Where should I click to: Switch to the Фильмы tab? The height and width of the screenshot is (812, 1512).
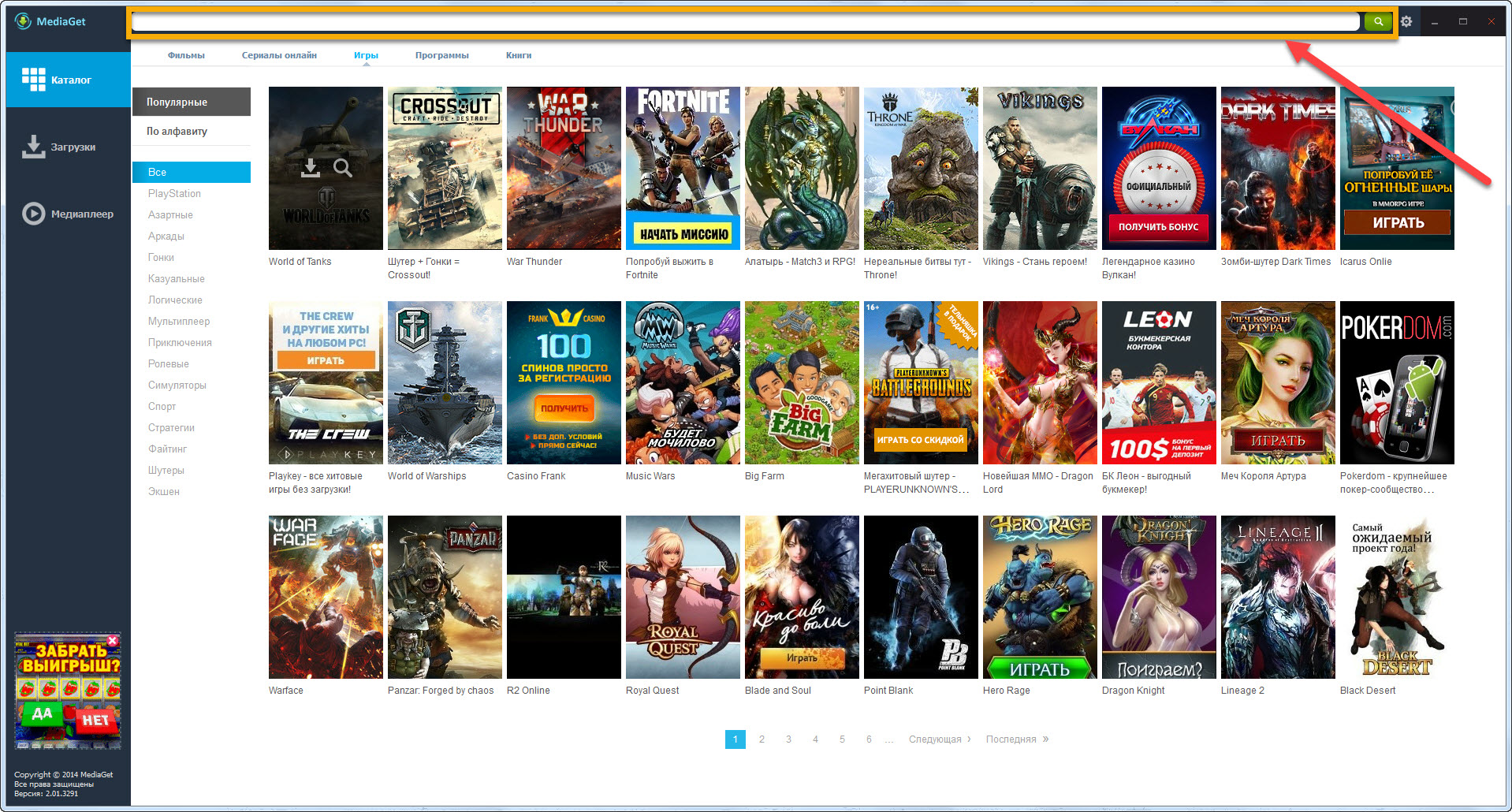186,55
